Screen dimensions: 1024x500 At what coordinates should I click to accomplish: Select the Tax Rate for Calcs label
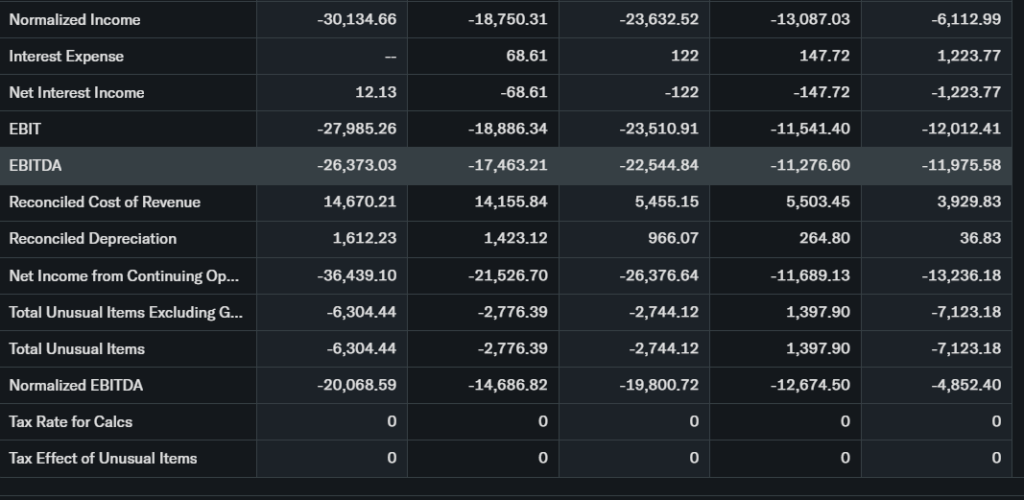pyautogui.click(x=71, y=422)
